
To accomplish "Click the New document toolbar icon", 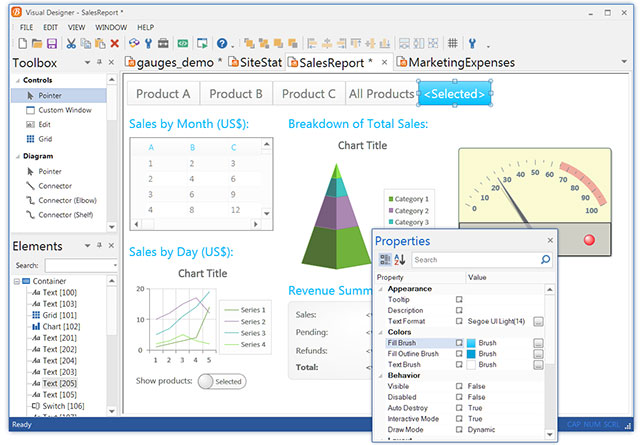I will point(23,43).
